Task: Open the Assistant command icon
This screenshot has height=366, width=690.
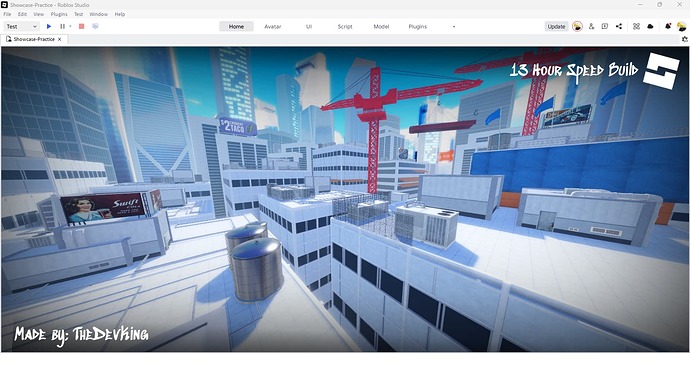Action: coord(636,26)
